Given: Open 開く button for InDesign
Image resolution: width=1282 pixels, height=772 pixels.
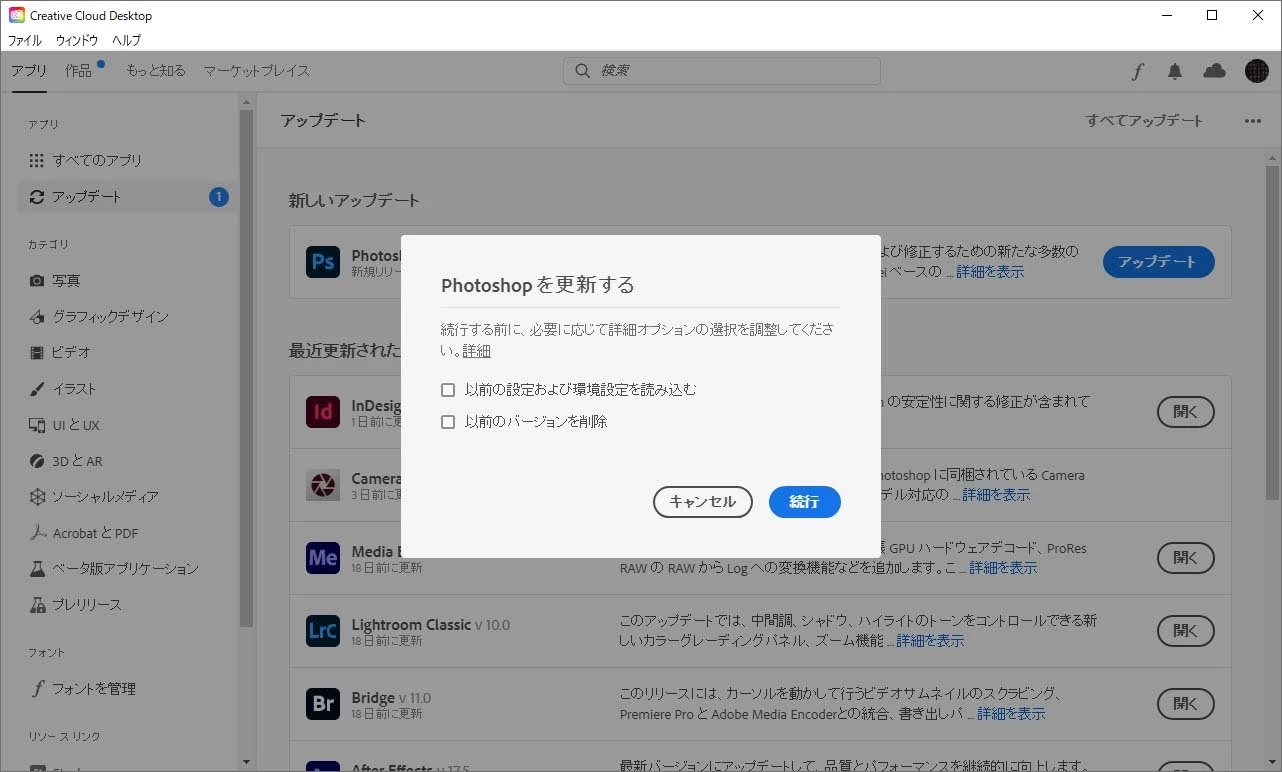Looking at the screenshot, I should (x=1186, y=412).
